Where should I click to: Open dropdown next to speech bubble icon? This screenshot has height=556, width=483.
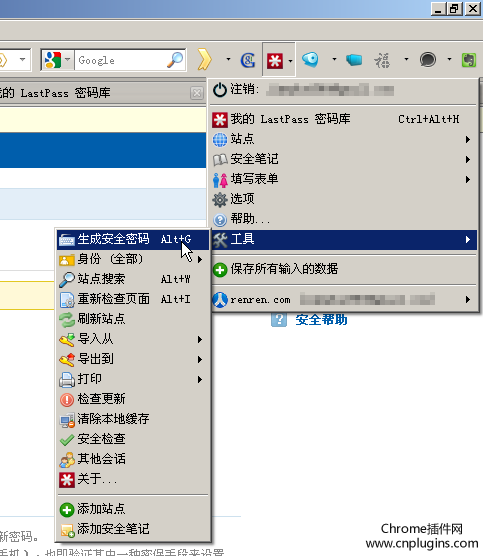pyautogui.click(x=449, y=59)
